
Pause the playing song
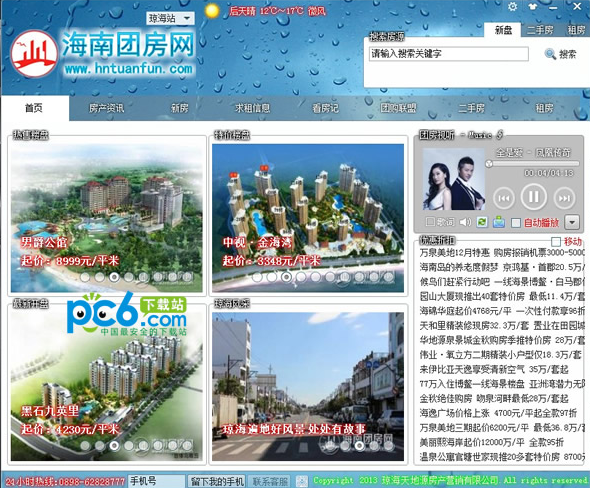[x=534, y=196]
